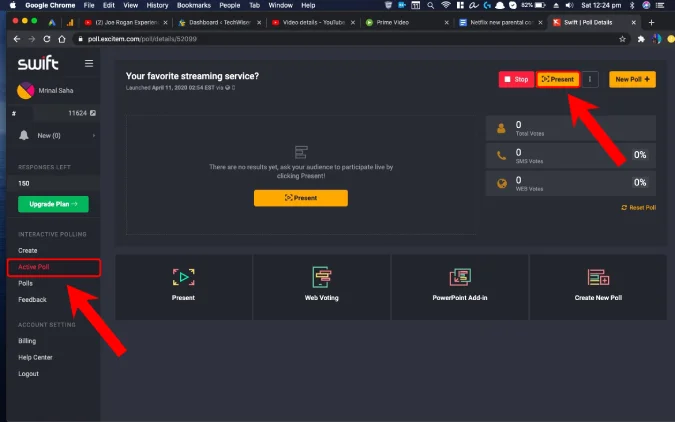Open the History menu in the menu bar
Screen dimensions: 675x422
[x=157, y=5]
